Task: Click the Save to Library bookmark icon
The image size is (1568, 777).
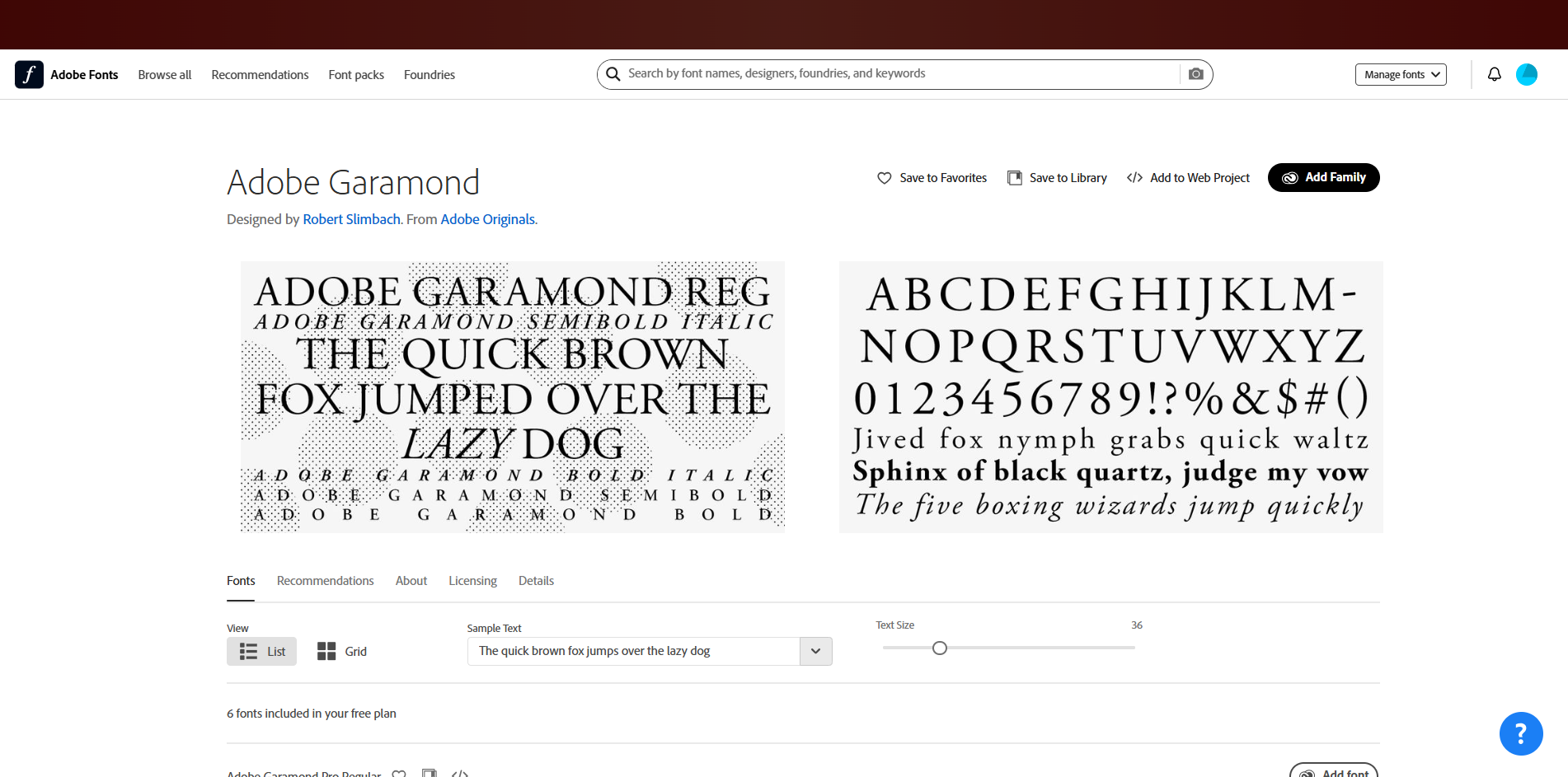Action: [1014, 177]
